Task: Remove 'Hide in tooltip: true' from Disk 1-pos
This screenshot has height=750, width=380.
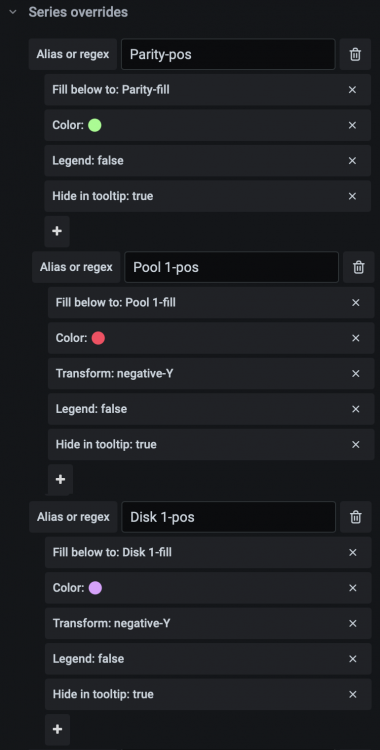Action: [x=353, y=695]
